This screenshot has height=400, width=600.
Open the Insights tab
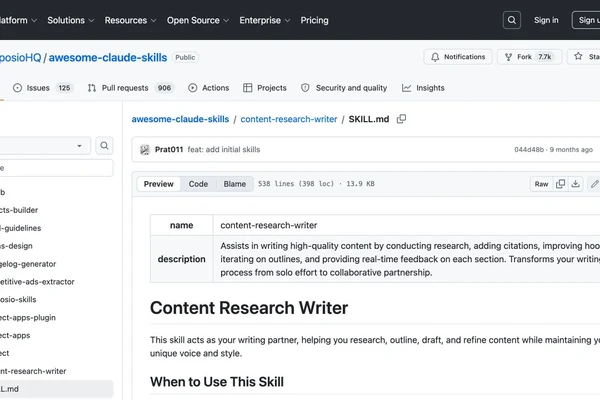[423, 88]
